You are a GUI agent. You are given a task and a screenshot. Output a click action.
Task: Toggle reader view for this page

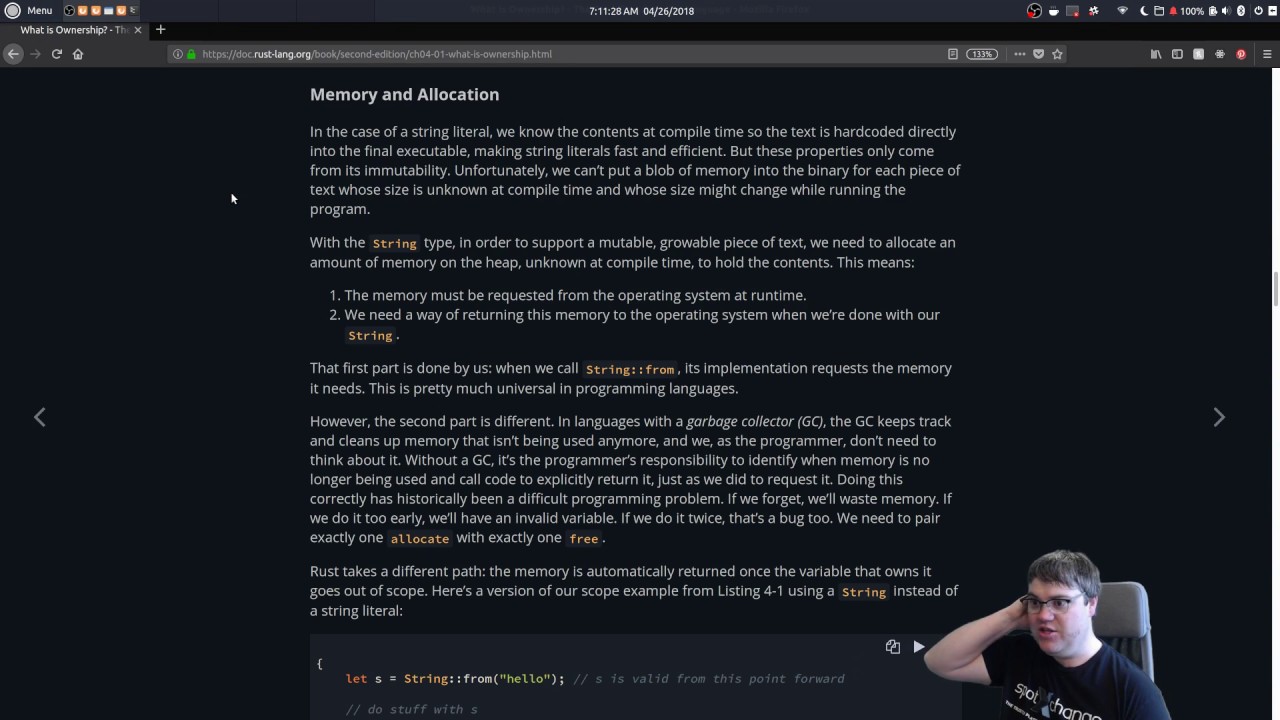tap(953, 54)
